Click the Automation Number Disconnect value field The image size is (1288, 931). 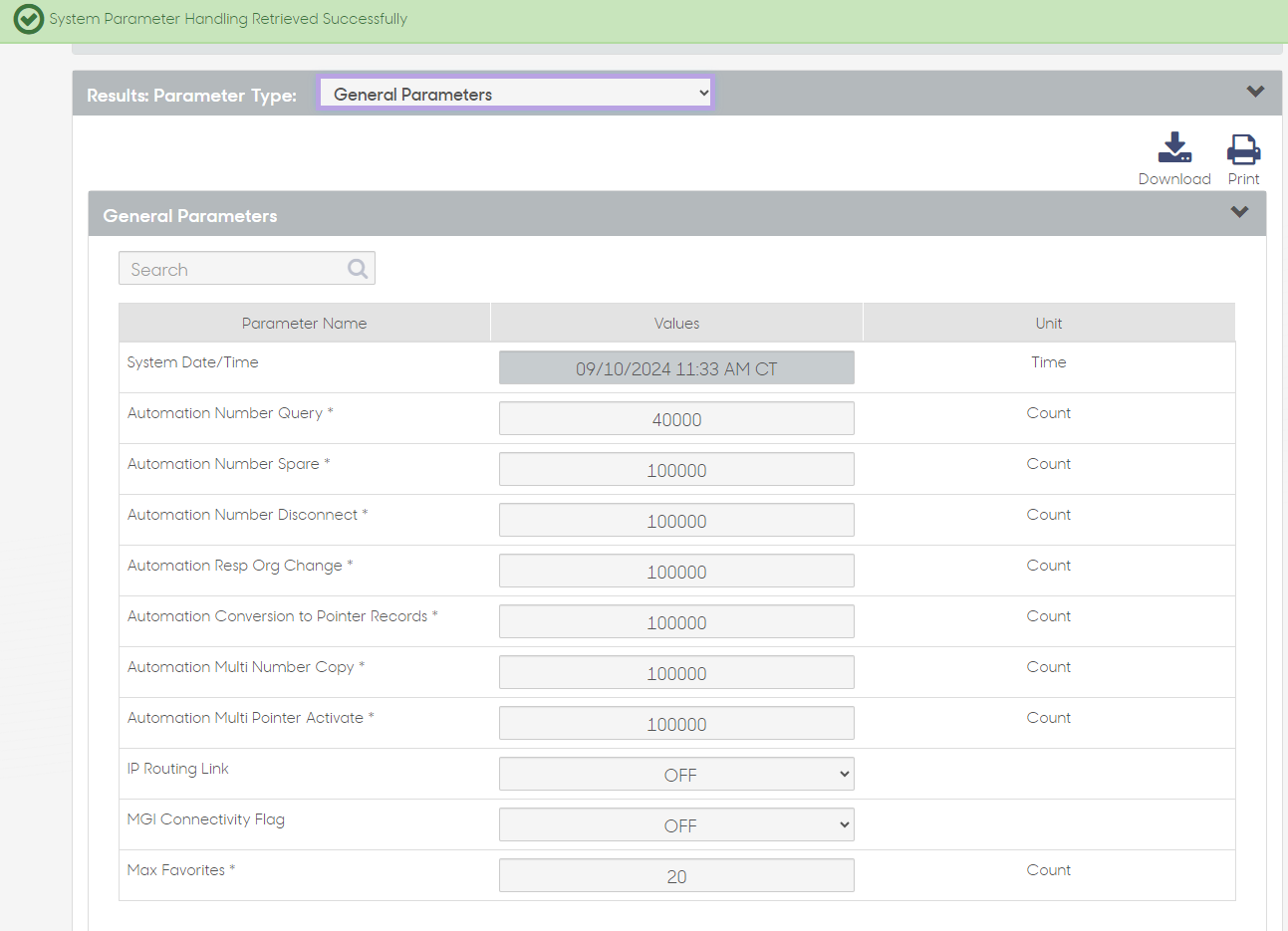click(x=676, y=520)
